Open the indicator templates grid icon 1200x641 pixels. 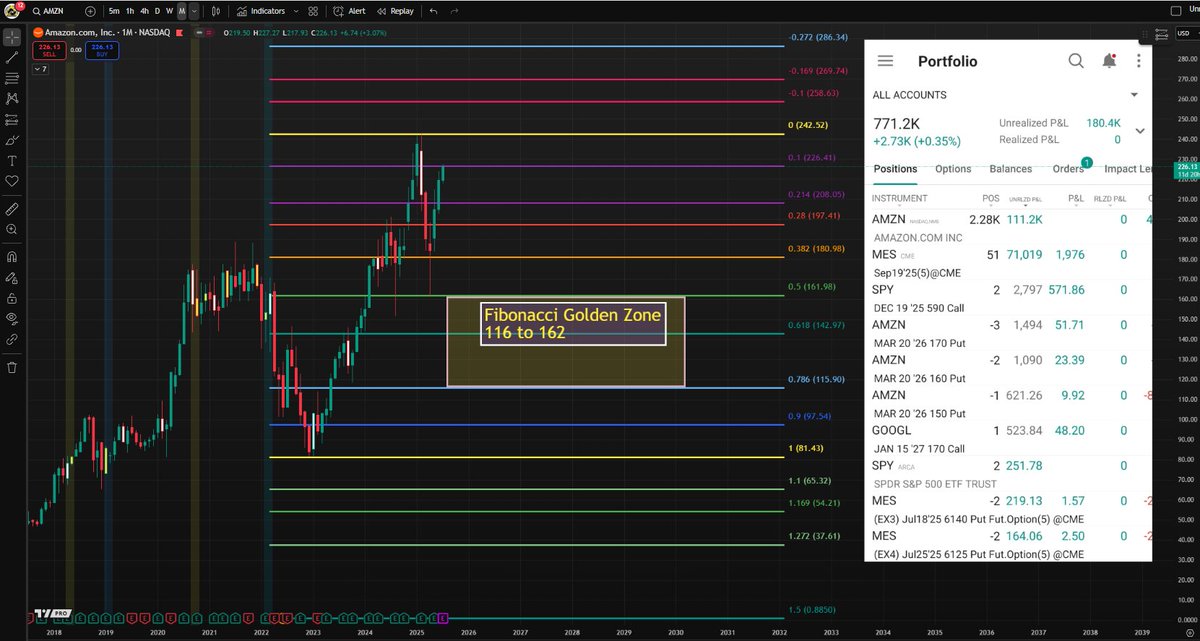(315, 11)
